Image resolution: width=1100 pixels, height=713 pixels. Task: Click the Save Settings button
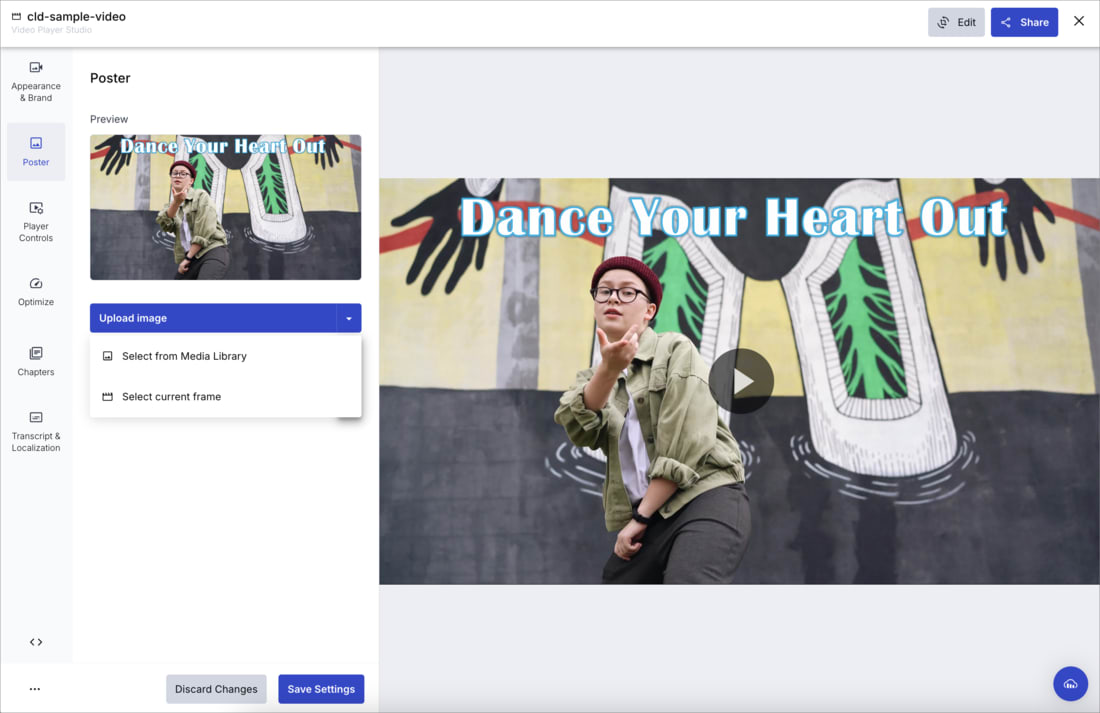coord(321,688)
